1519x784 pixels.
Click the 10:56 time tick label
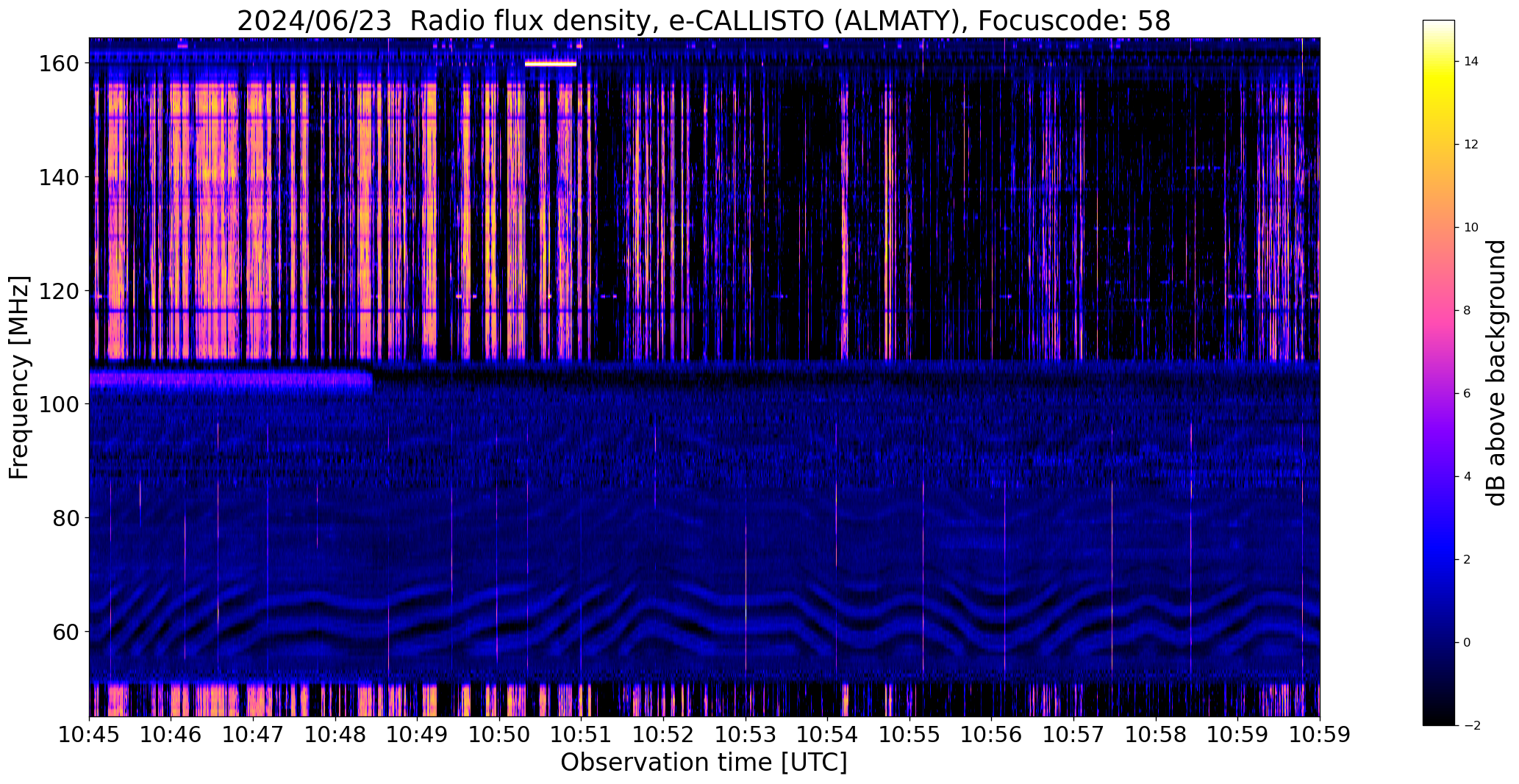[x=991, y=735]
